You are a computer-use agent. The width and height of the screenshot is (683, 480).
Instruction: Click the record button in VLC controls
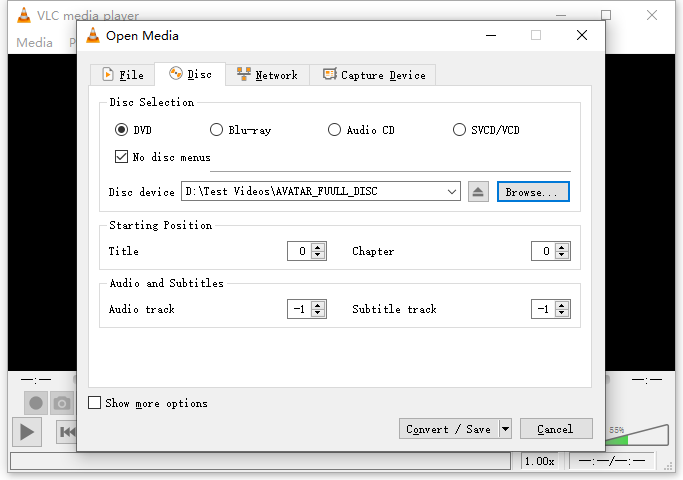(x=36, y=403)
